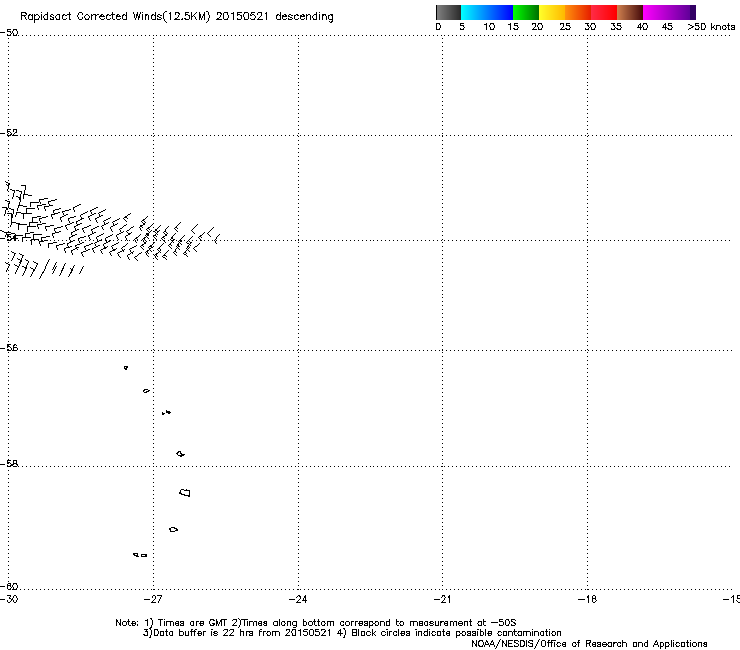Click the -30 longitude axis label

point(9,599)
